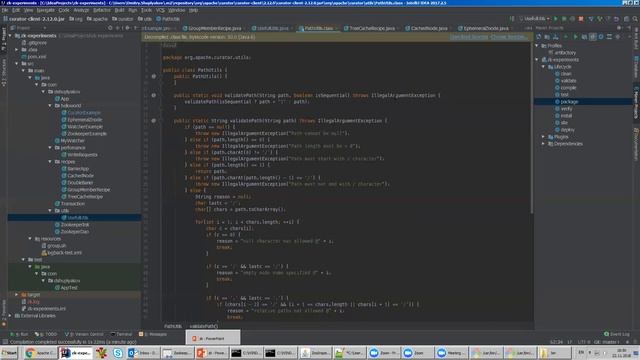
Task: Select install goal in Maven Lifecycle
Action: 566,116
